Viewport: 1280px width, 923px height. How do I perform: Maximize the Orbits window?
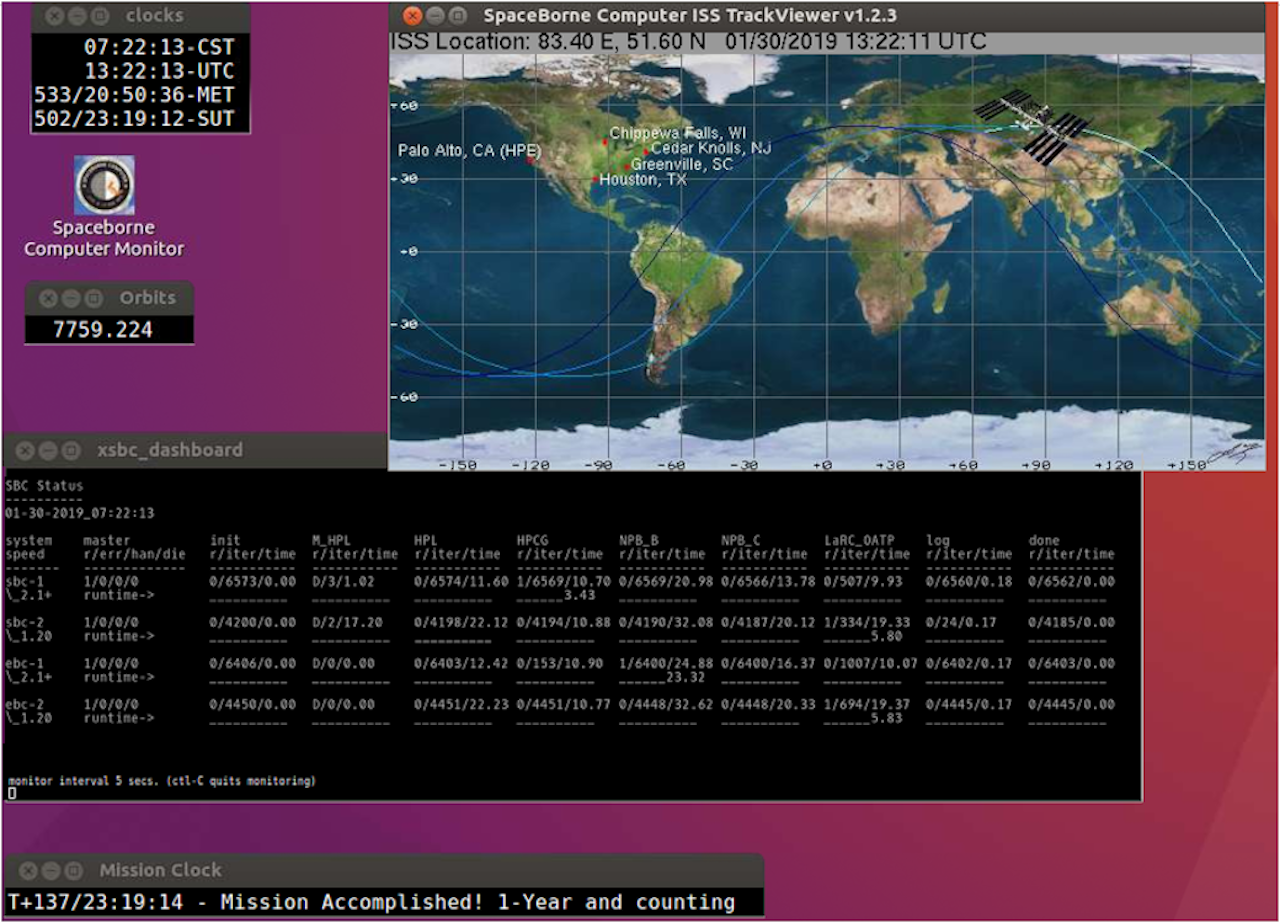[x=94, y=298]
